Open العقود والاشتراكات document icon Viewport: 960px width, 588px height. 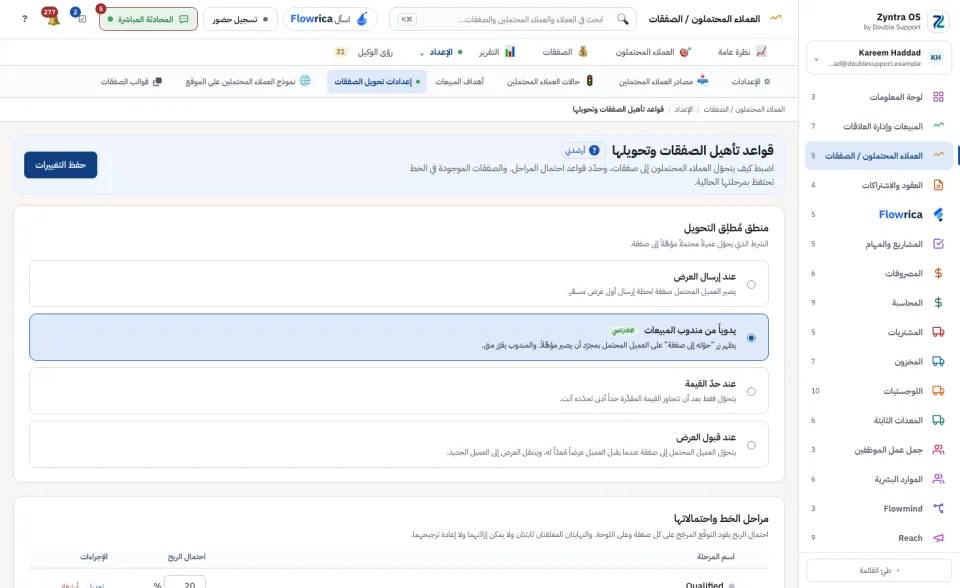pyautogui.click(x=938, y=185)
